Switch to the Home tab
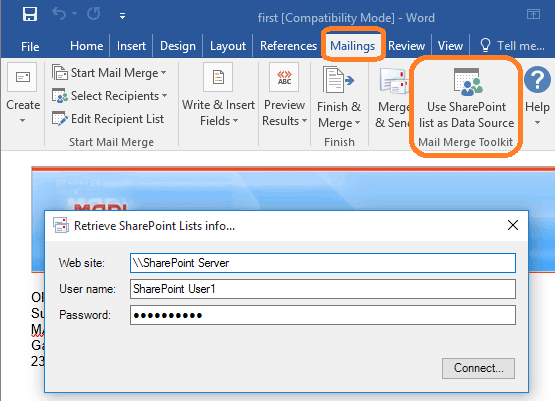 coord(86,46)
